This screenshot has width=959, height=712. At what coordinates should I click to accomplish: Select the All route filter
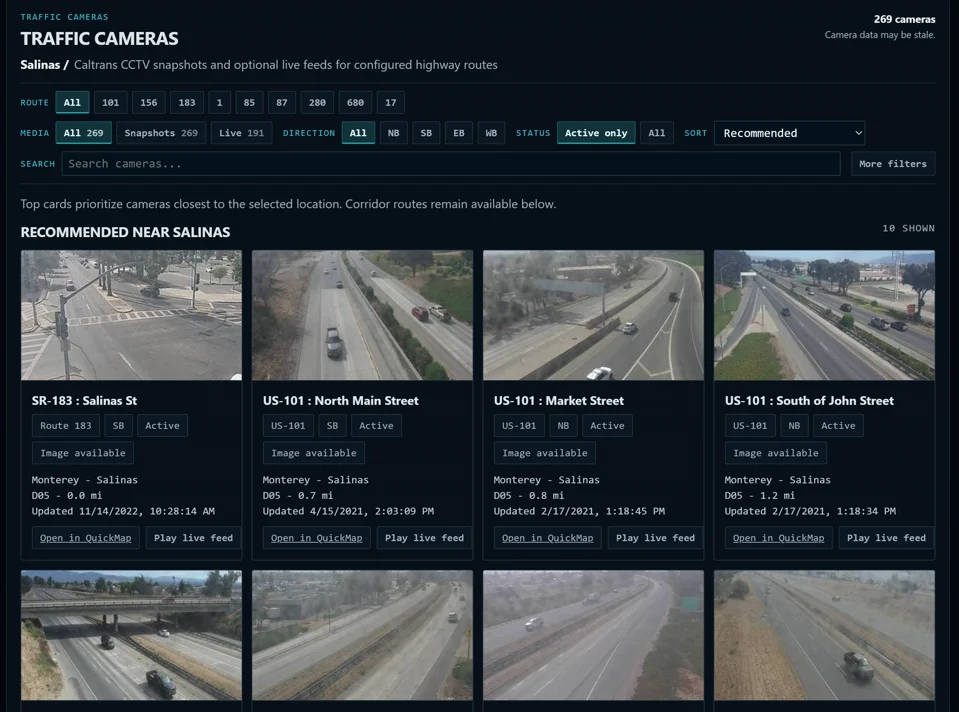coord(72,102)
